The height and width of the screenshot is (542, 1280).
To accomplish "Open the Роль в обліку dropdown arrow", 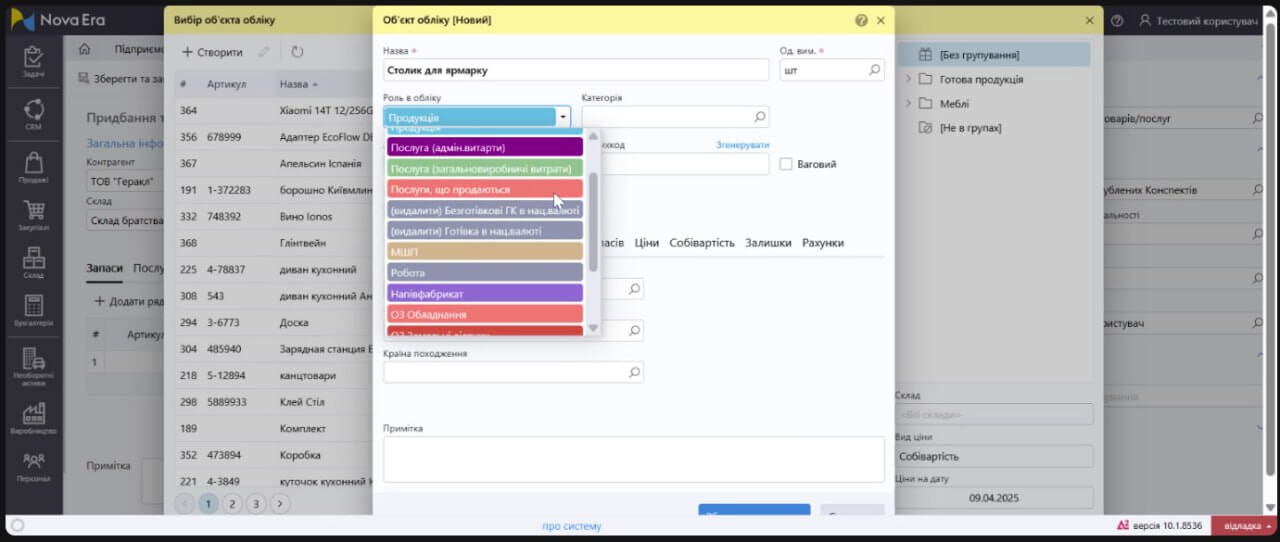I will coord(563,117).
